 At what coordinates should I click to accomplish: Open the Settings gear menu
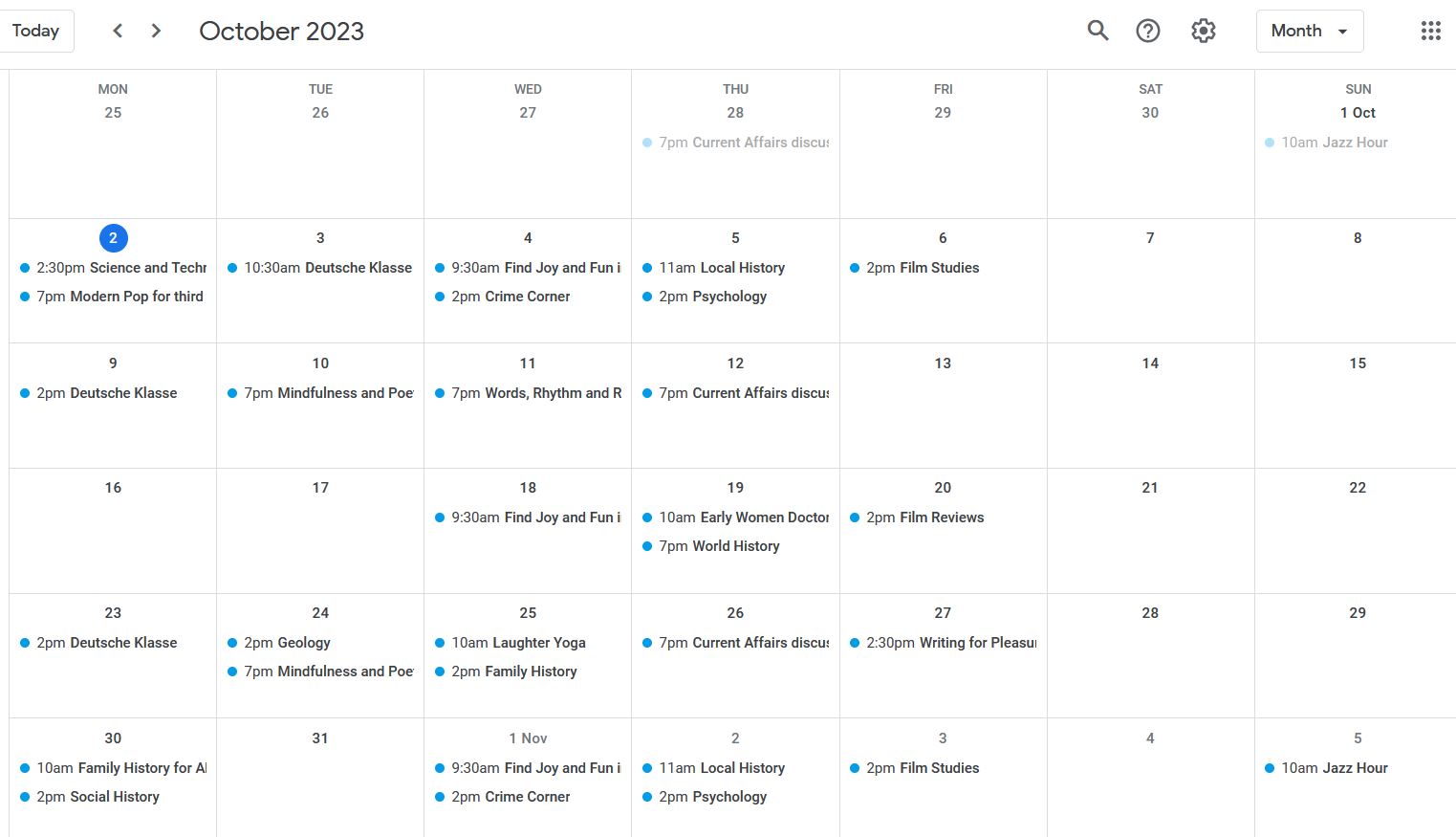tap(1203, 30)
